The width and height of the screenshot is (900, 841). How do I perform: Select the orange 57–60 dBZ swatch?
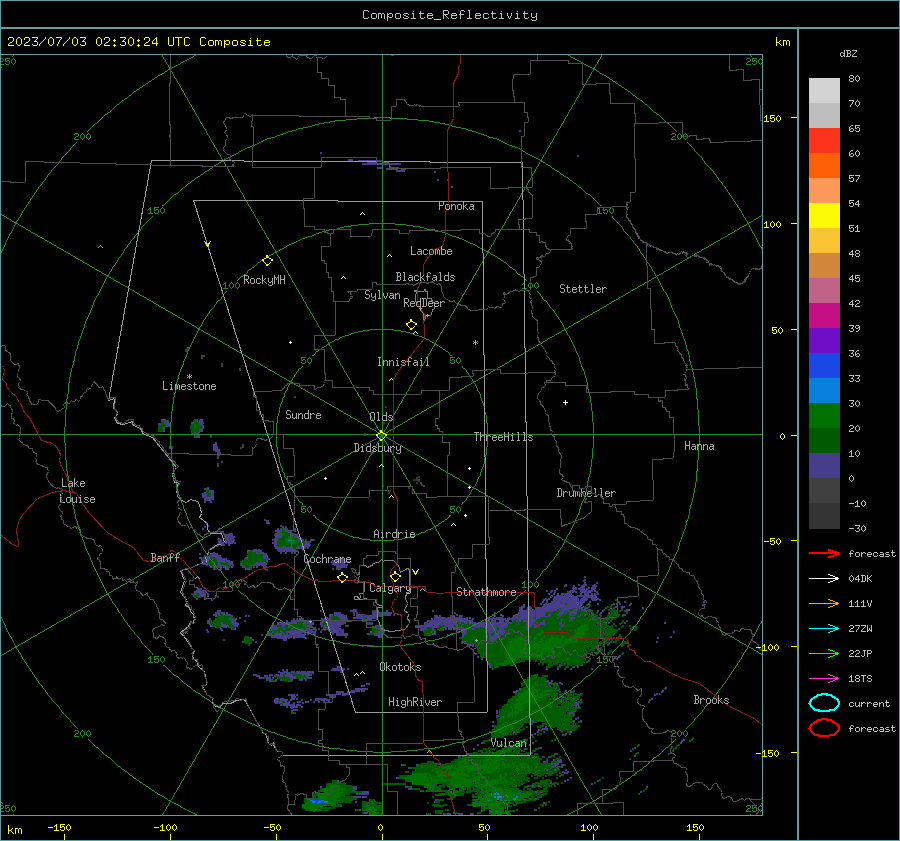pos(824,166)
